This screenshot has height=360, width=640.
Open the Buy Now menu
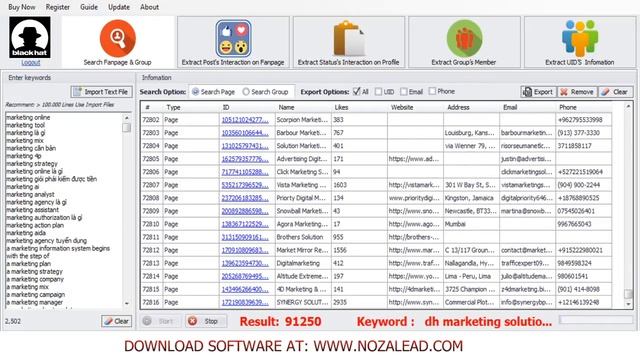tap(22, 7)
